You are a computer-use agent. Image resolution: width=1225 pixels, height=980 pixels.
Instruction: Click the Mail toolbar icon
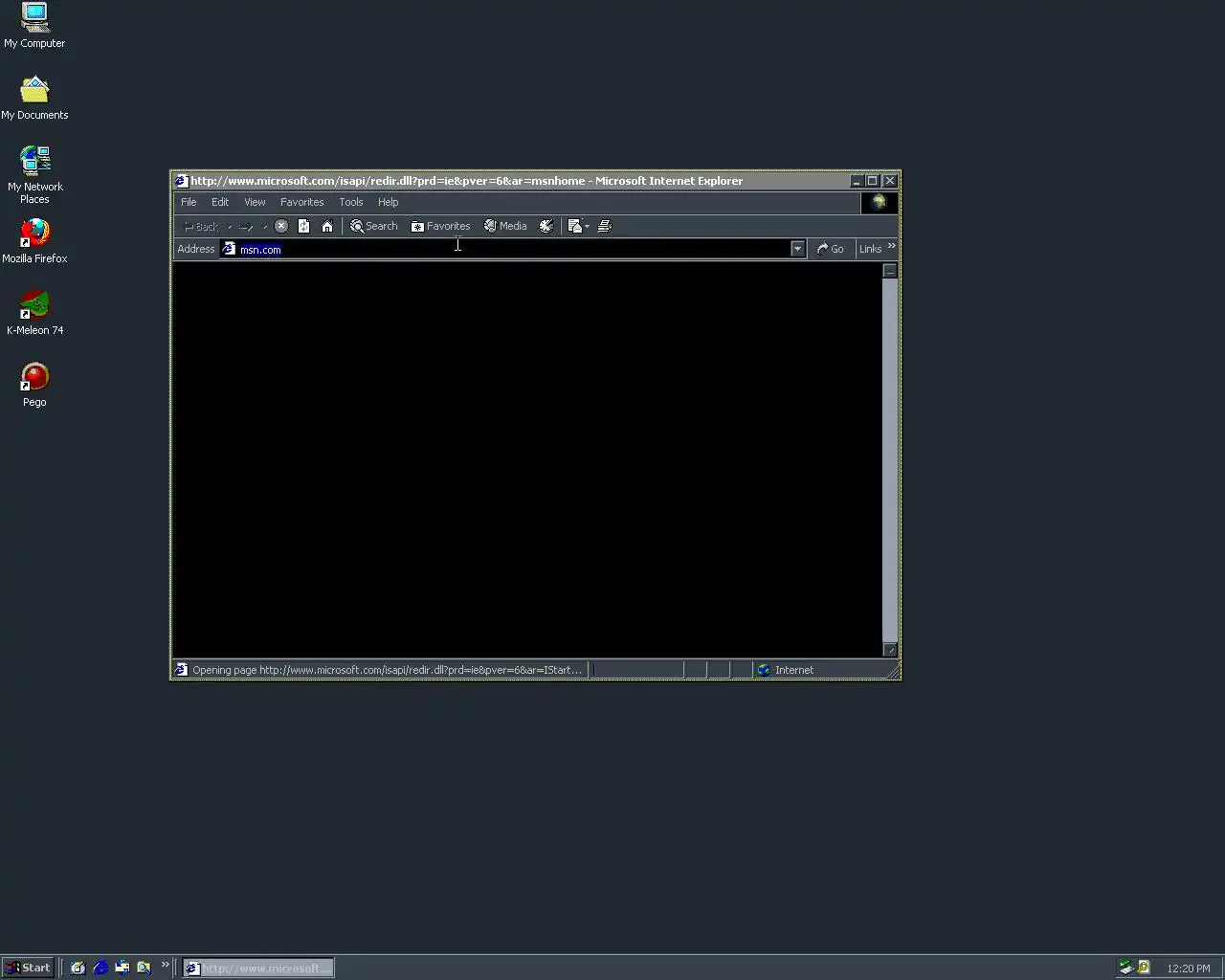tap(574, 227)
